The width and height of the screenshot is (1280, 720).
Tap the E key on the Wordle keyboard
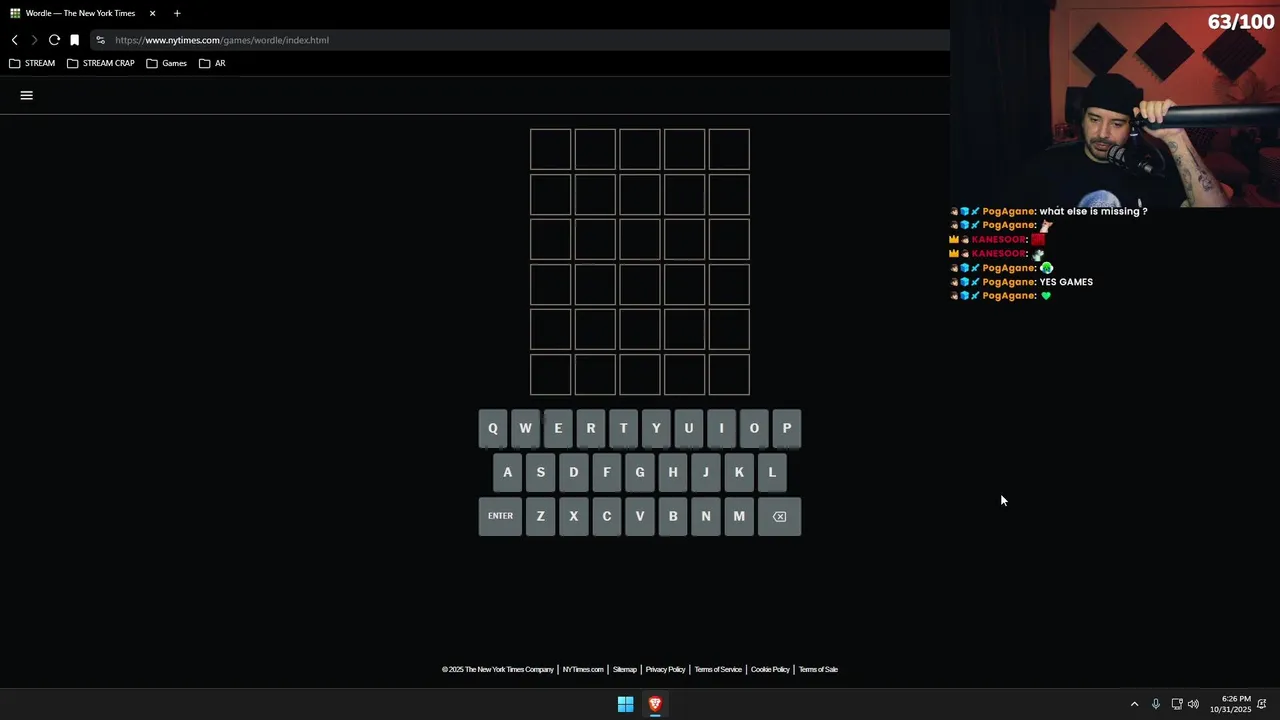click(x=558, y=428)
